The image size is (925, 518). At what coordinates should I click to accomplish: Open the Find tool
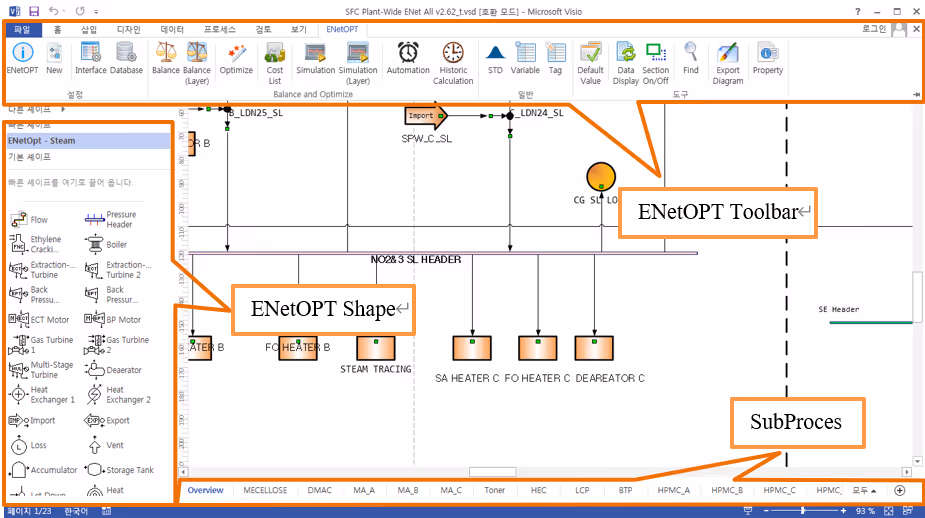pyautogui.click(x=691, y=58)
